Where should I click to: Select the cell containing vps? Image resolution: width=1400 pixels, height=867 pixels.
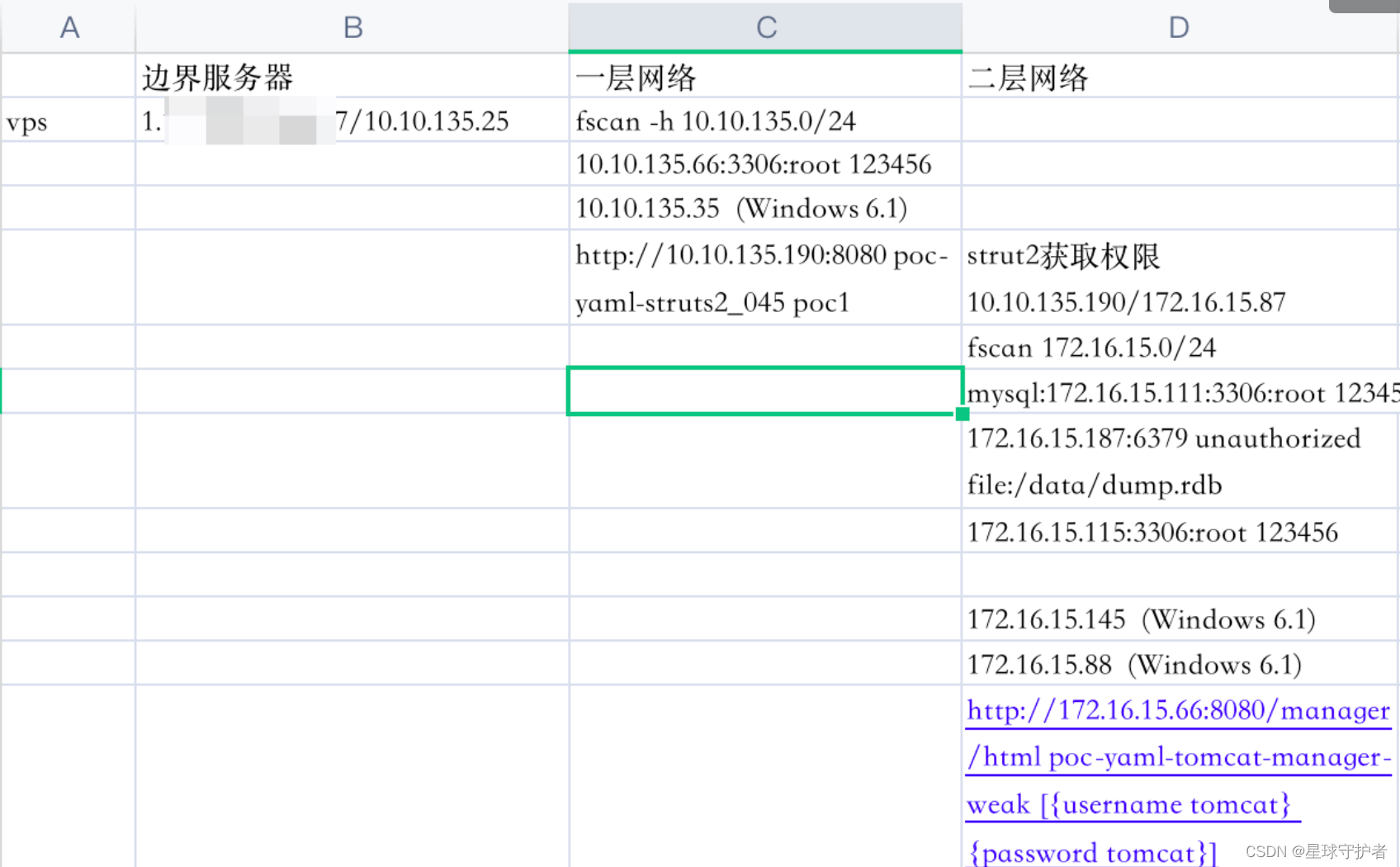pos(69,121)
